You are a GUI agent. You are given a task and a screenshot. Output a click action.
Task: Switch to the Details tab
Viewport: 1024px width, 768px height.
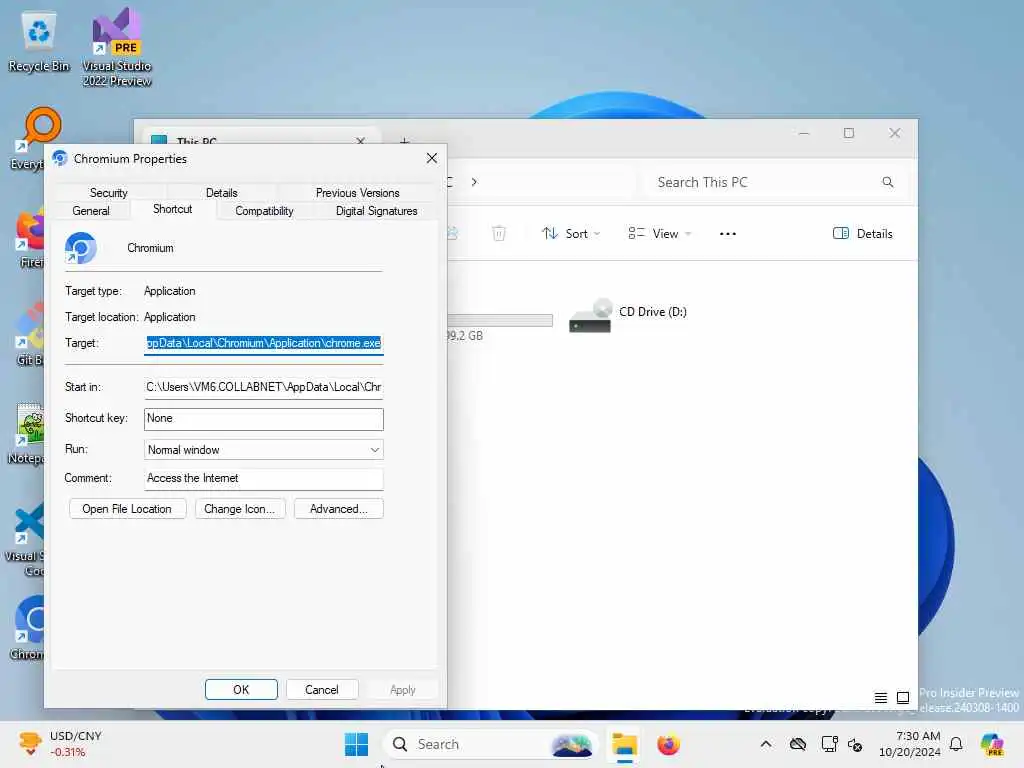click(221, 193)
